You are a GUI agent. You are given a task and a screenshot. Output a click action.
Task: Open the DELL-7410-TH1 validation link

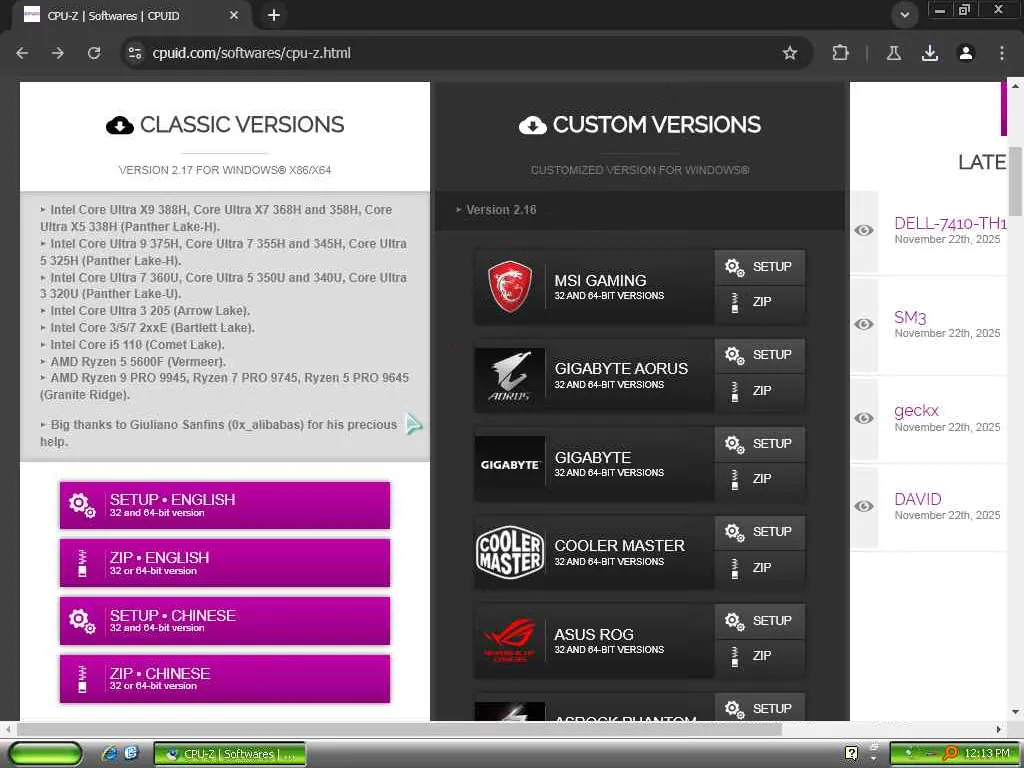click(950, 223)
